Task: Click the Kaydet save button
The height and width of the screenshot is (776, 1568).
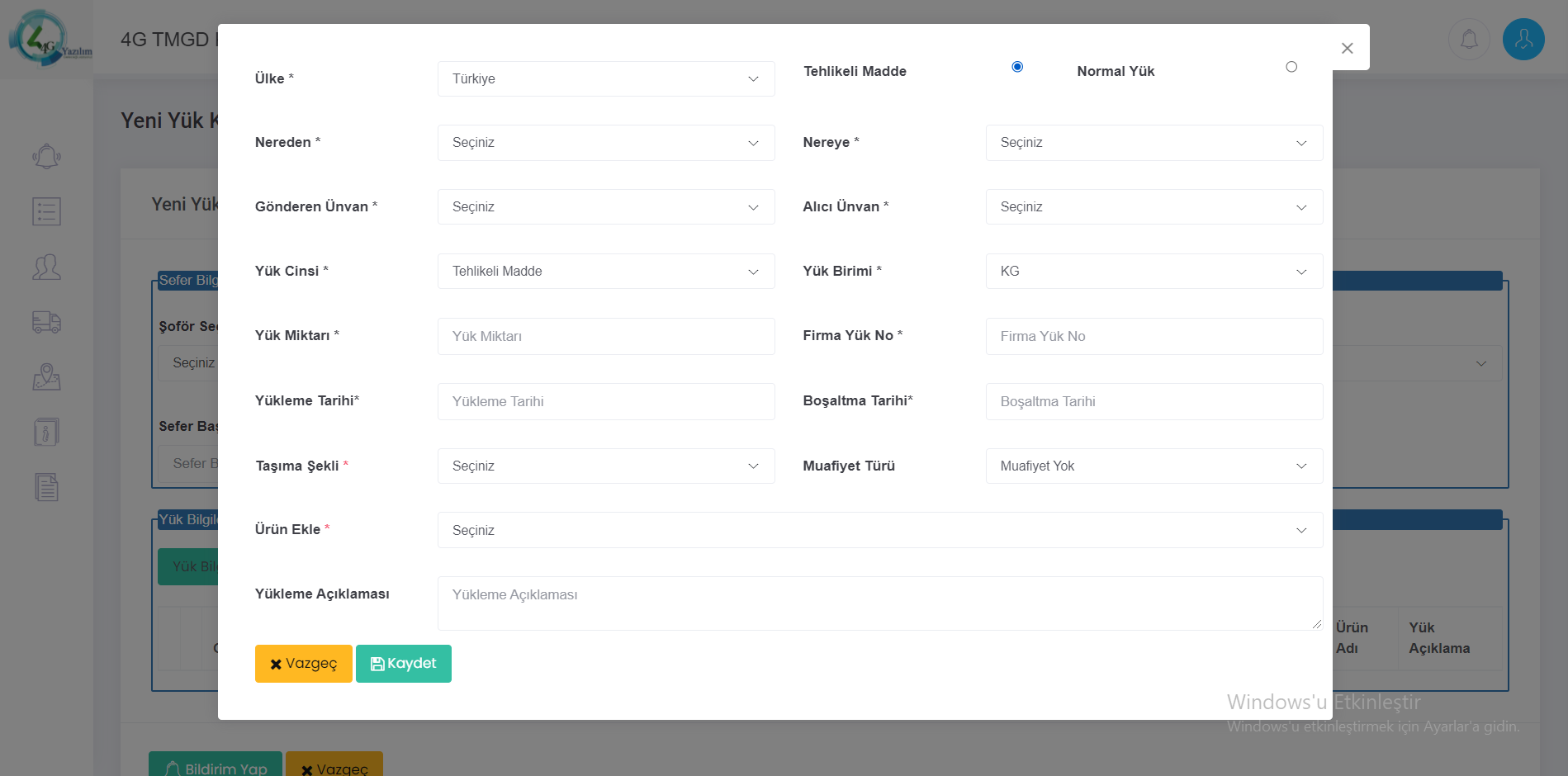Action: point(404,664)
